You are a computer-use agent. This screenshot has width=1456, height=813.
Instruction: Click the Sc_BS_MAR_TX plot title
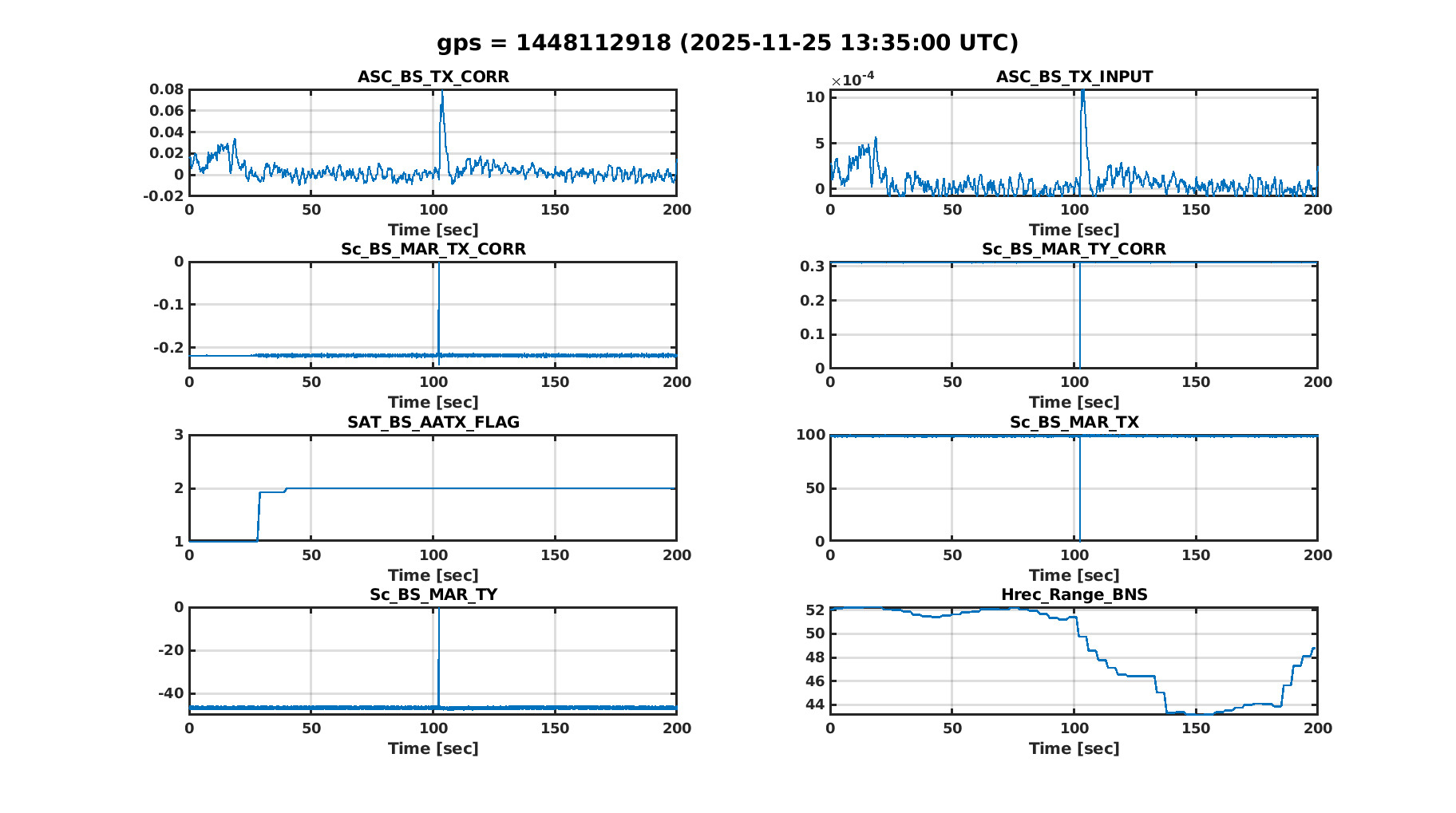[1074, 422]
